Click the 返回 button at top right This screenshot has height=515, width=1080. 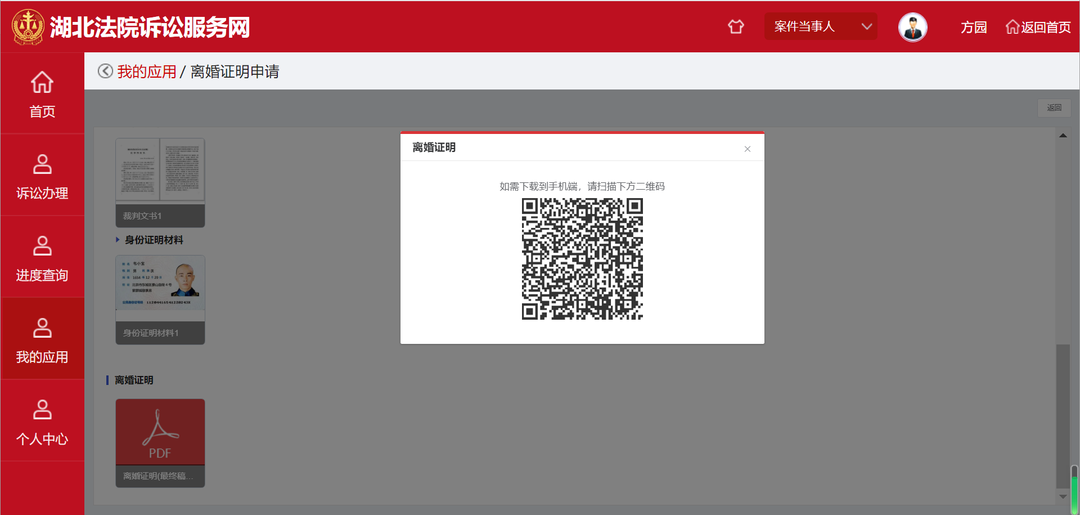(x=1054, y=107)
